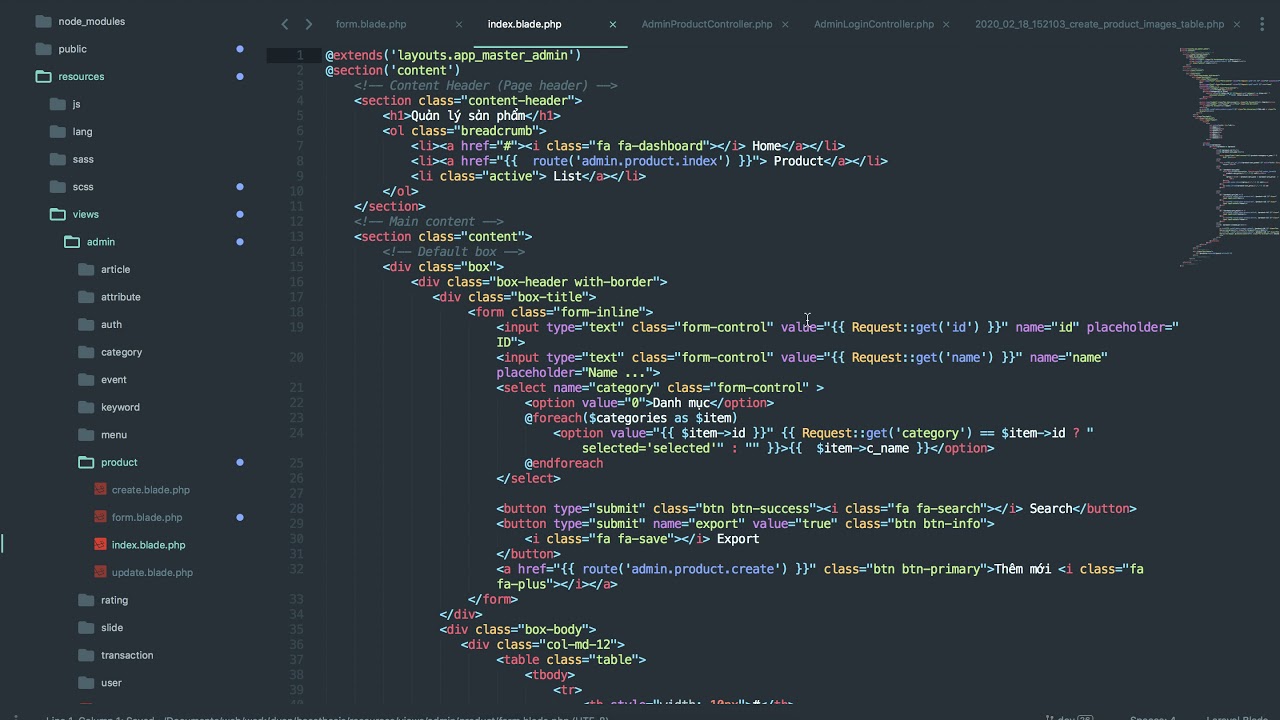Close the create_product_images_table.php tab
Image resolution: width=1280 pixels, height=720 pixels.
click(1237, 24)
